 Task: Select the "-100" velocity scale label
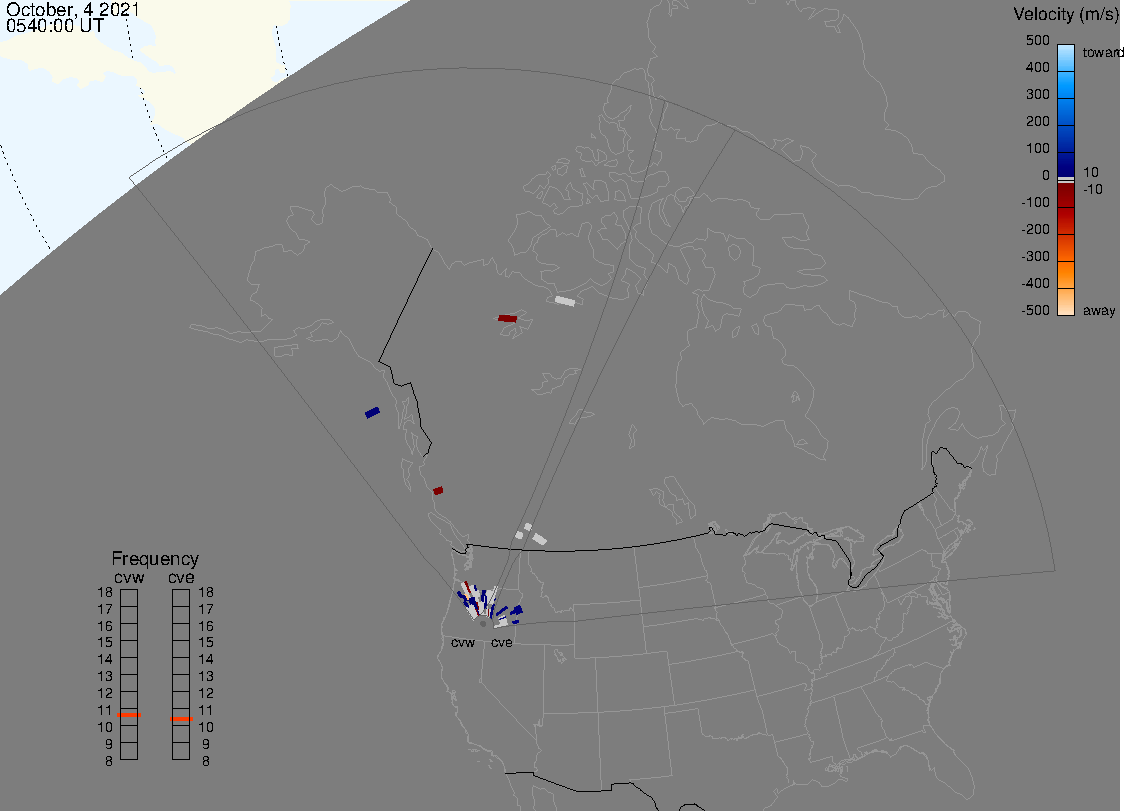(1035, 202)
